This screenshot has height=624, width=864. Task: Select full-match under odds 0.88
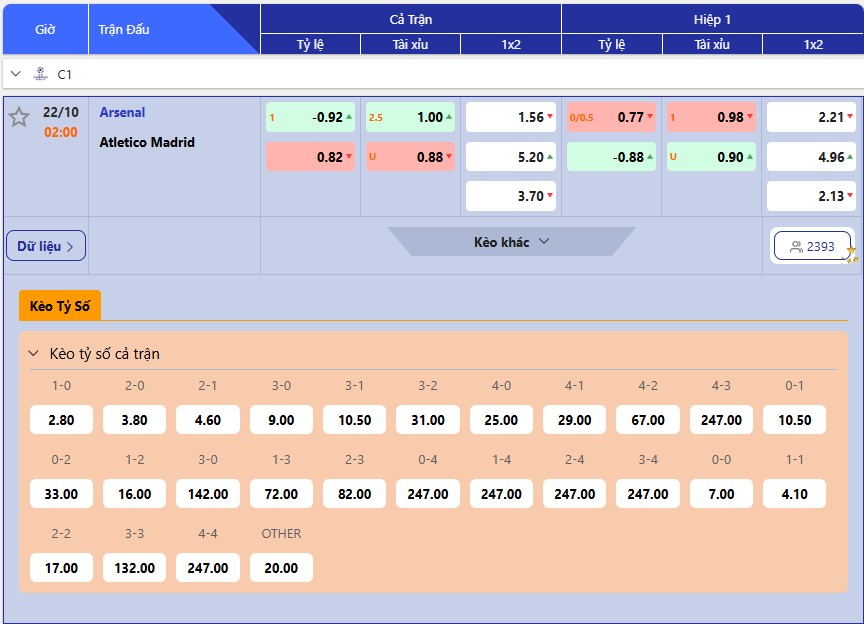[x=410, y=157]
